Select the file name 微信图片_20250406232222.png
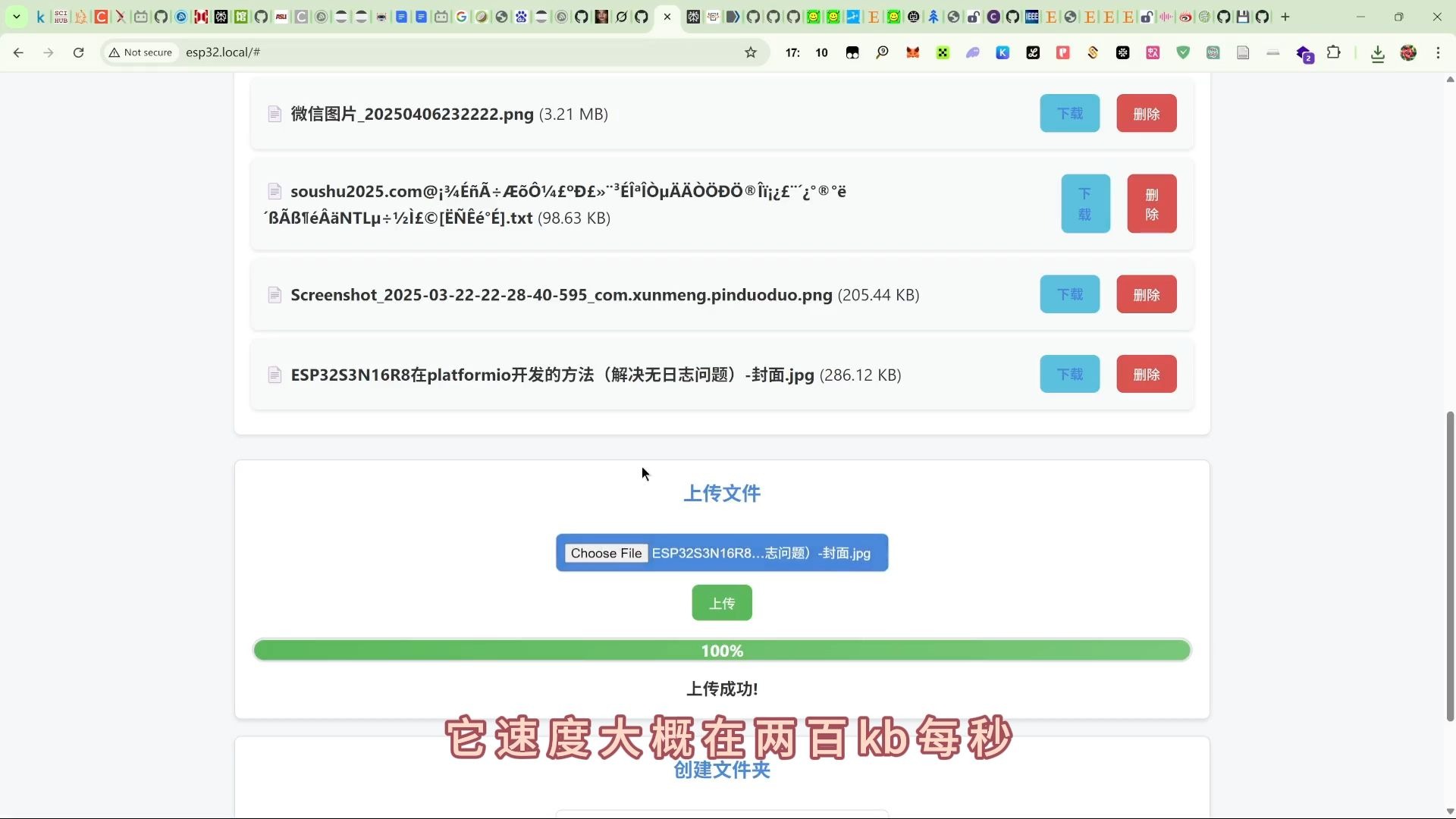 (x=412, y=114)
